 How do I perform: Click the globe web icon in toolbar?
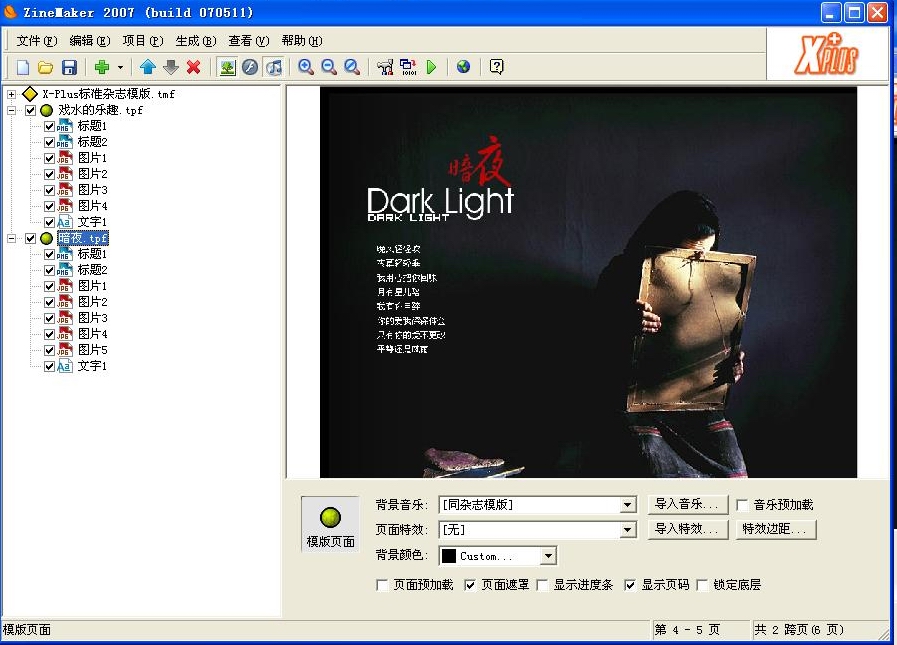click(x=463, y=68)
